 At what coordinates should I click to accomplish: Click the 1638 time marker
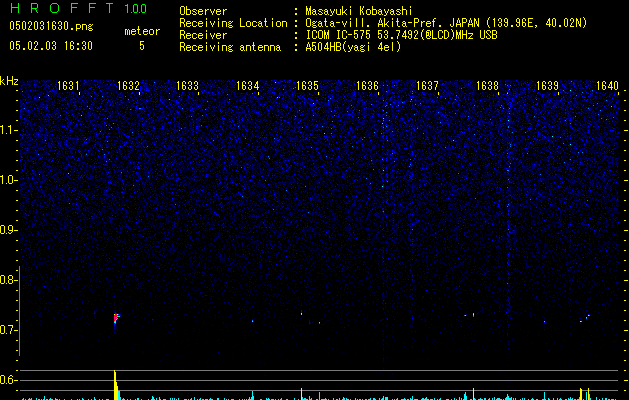[487, 86]
